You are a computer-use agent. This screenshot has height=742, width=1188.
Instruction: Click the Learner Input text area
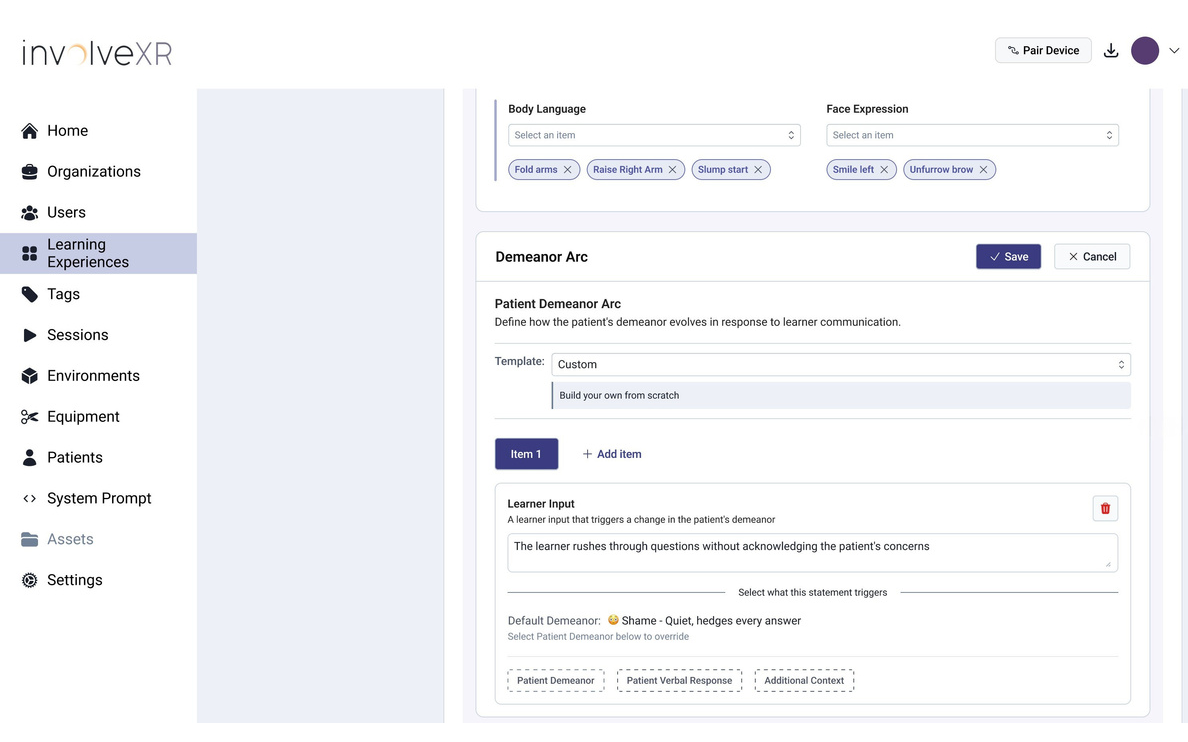click(812, 553)
